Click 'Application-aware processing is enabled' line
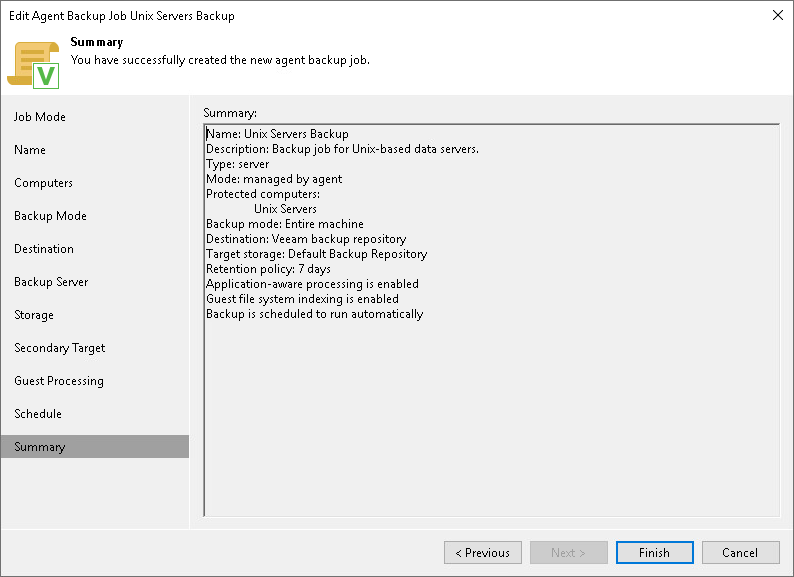 (x=312, y=284)
